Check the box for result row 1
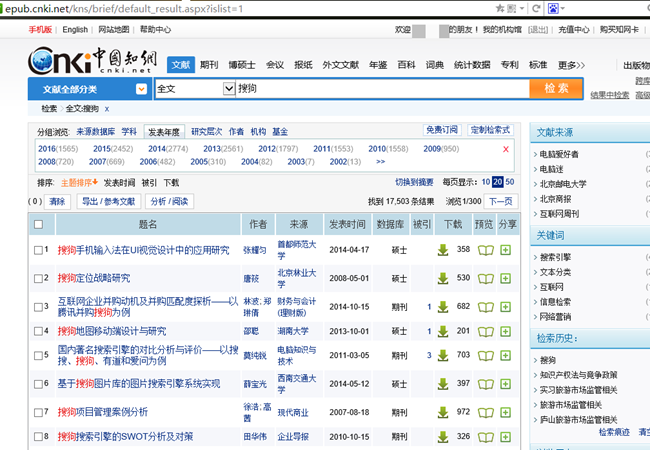The height and width of the screenshot is (450, 650). point(38,250)
